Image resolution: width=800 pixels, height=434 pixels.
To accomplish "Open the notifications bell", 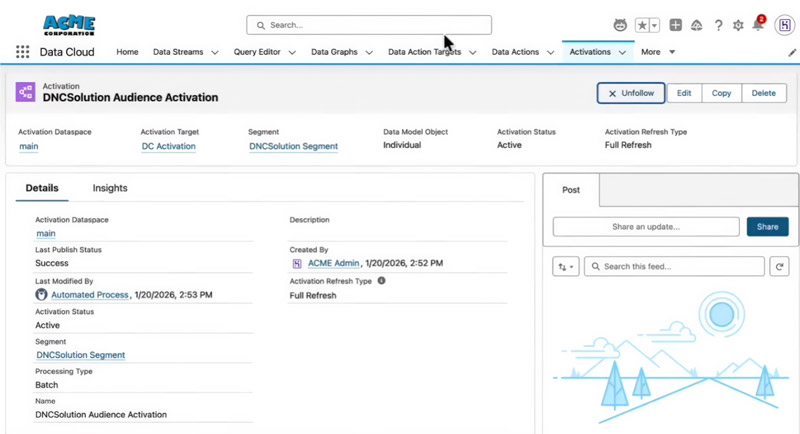I will click(x=758, y=25).
